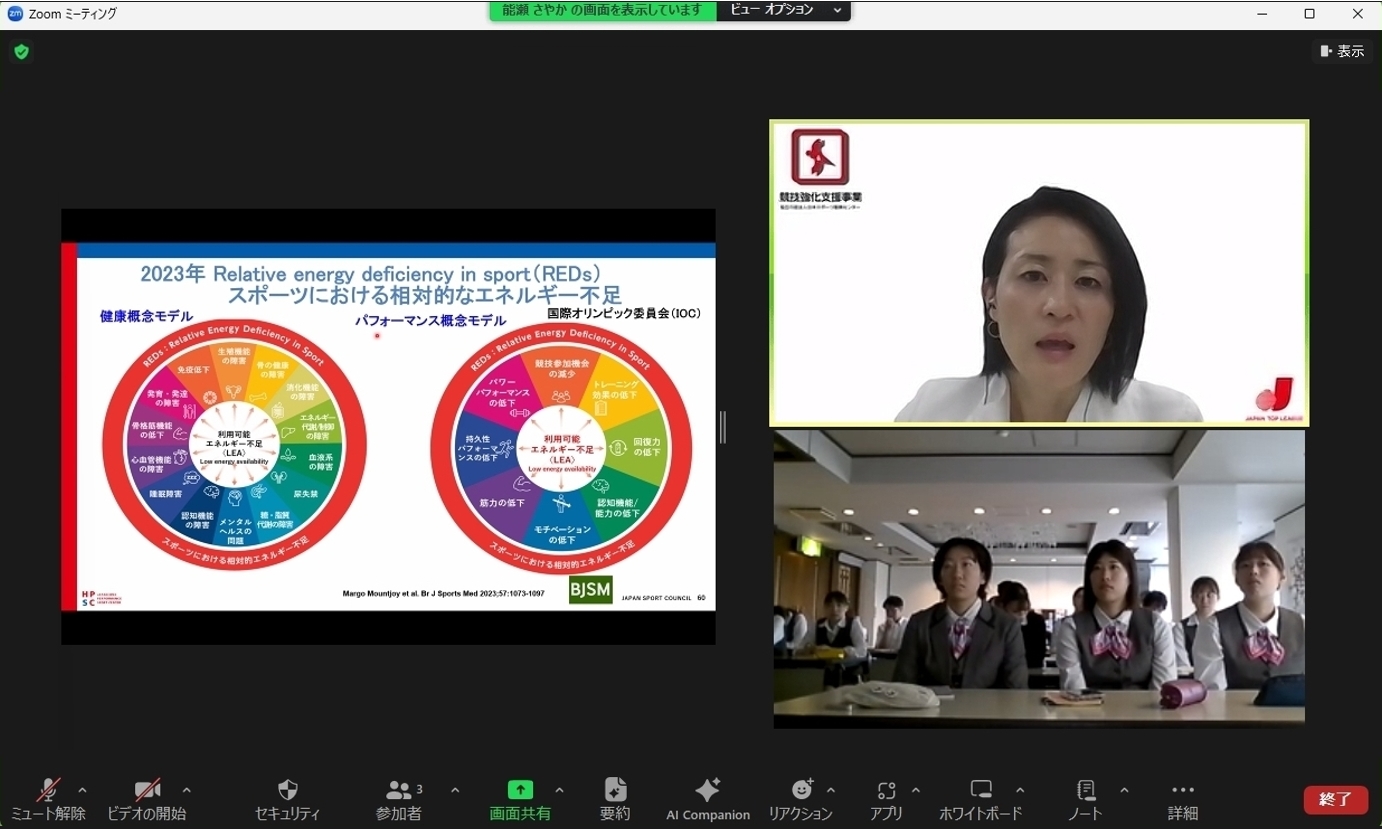Viewport: 1382px width, 829px height.
Task: Click the red 終了 button
Action: pos(1336,799)
